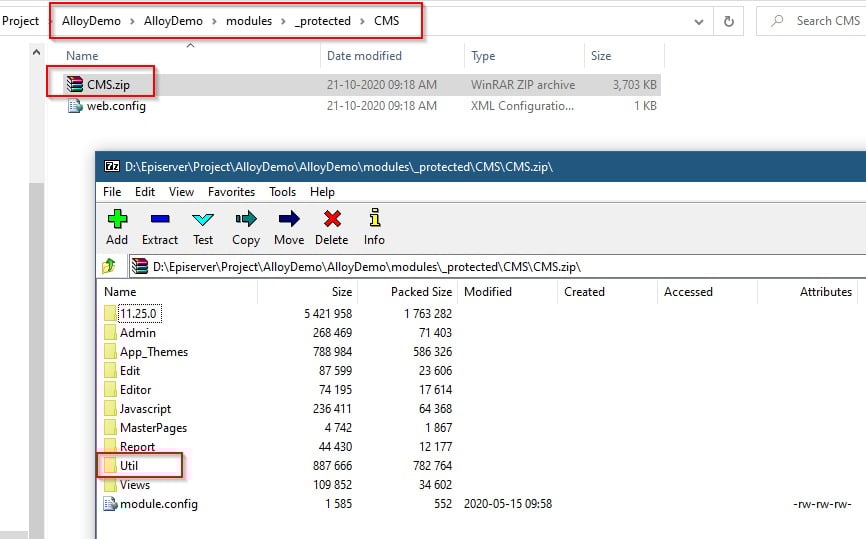Open the Info toolbar icon
Image resolution: width=866 pixels, height=539 pixels.
click(x=374, y=226)
